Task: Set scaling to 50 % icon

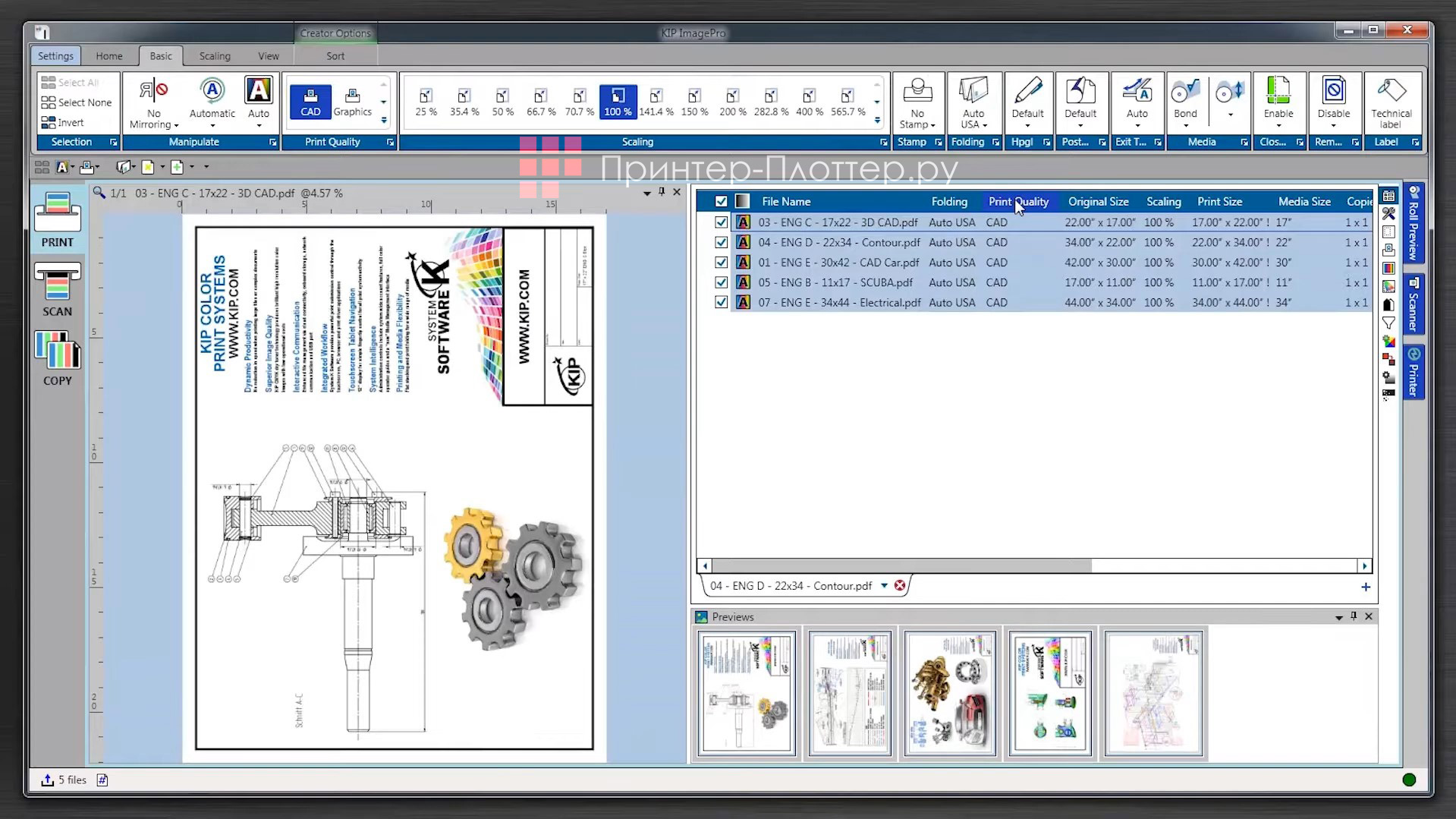Action: tap(502, 102)
